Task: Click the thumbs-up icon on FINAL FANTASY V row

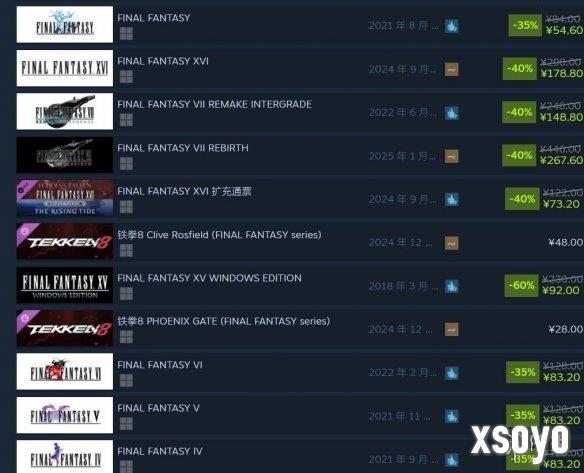Action: coord(452,416)
